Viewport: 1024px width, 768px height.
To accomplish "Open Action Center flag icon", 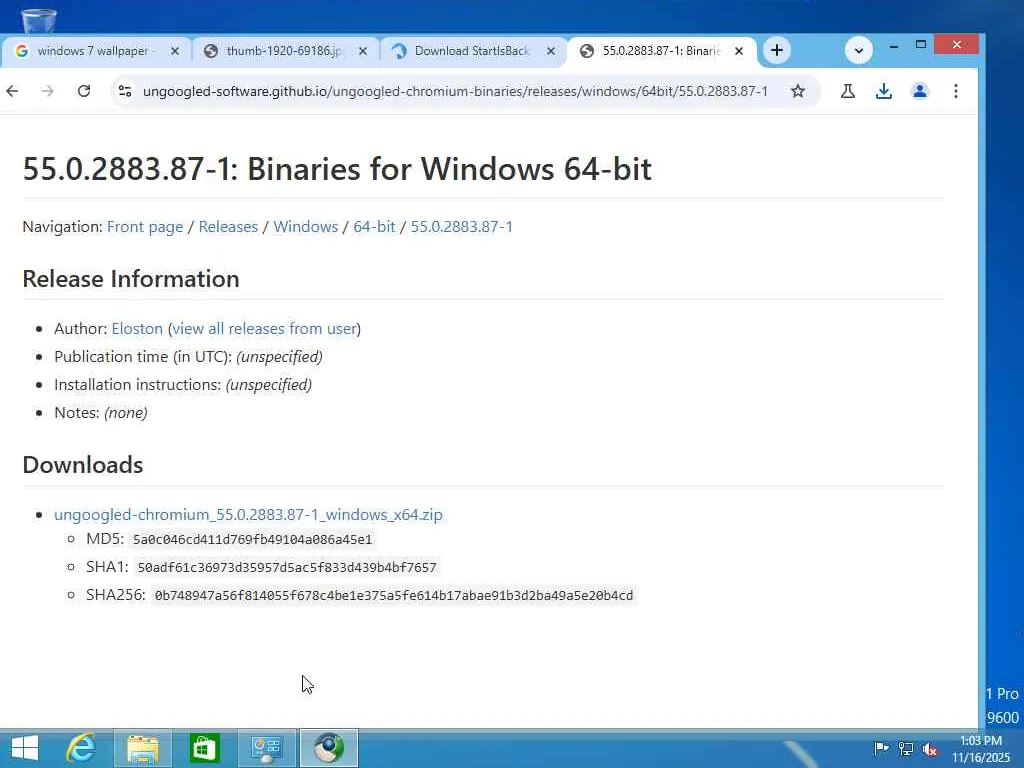I will [880, 749].
